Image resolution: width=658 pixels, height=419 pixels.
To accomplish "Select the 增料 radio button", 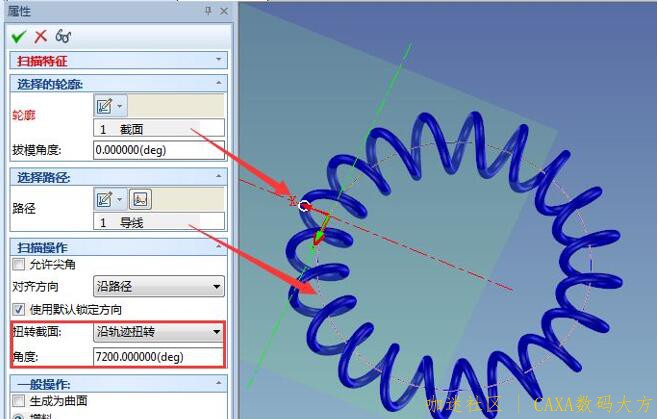I will [x=18, y=416].
